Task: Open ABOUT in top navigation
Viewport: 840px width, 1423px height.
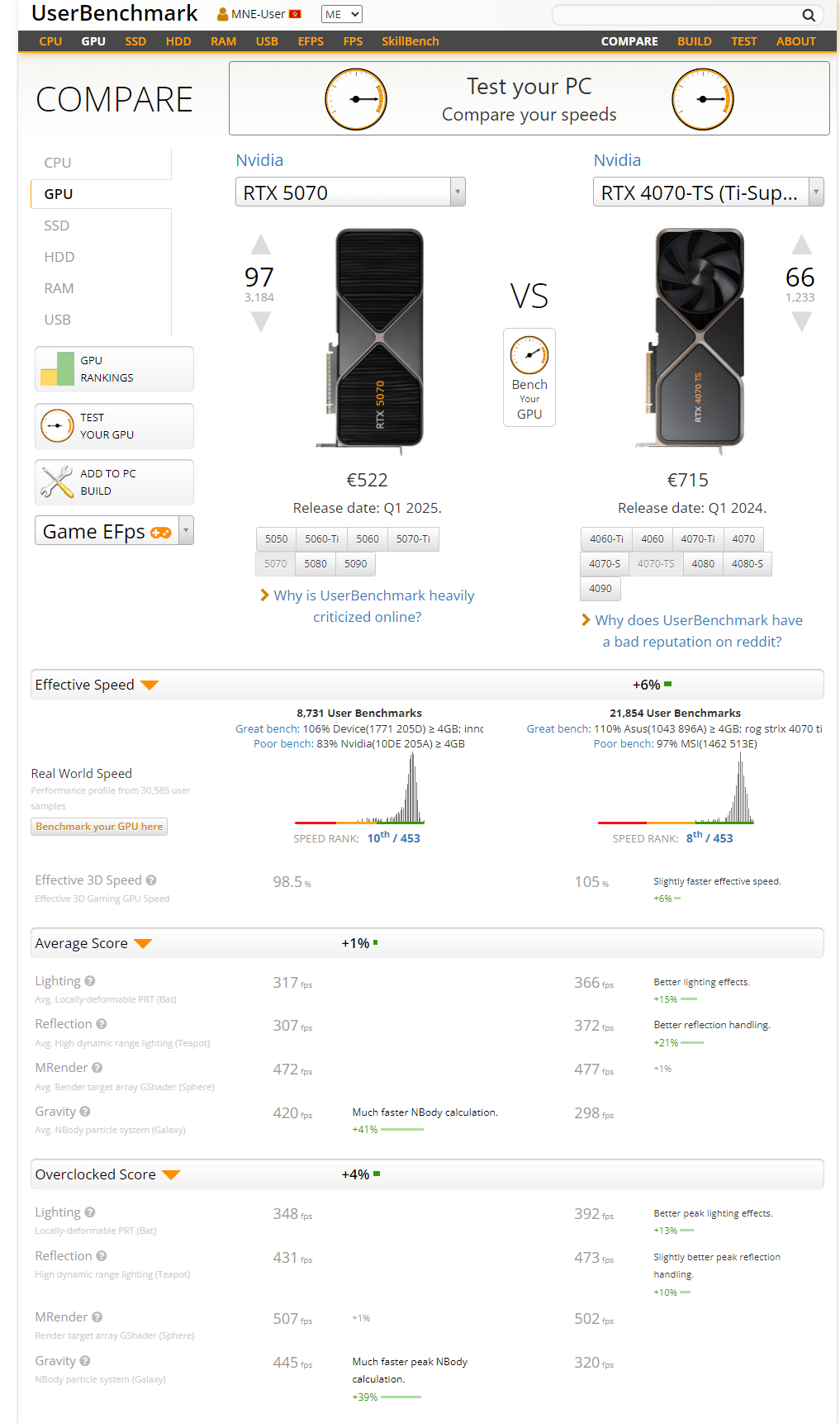Action: pos(796,41)
